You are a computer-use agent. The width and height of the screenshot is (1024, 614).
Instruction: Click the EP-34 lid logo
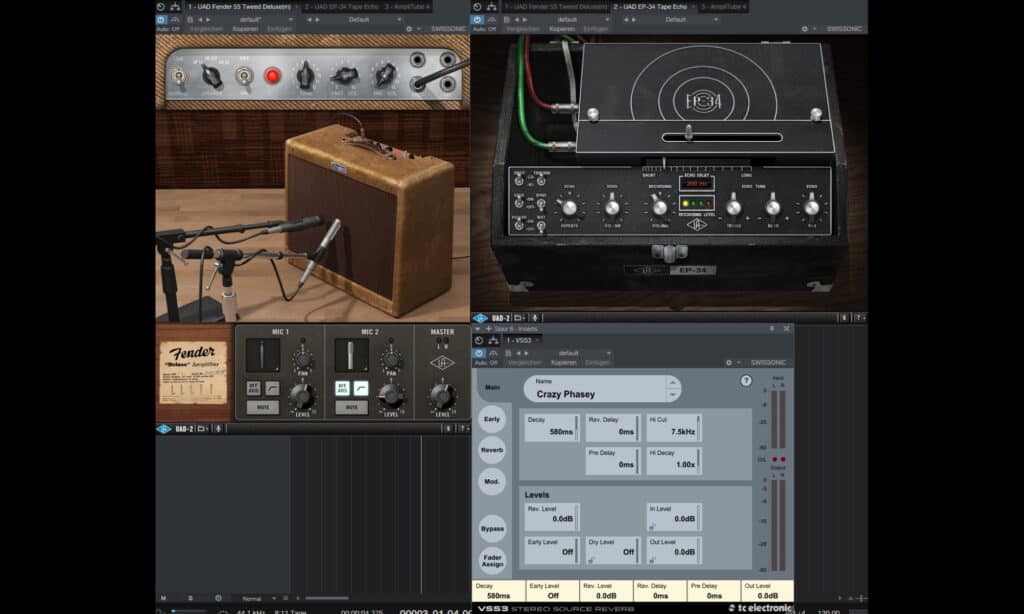coord(703,101)
